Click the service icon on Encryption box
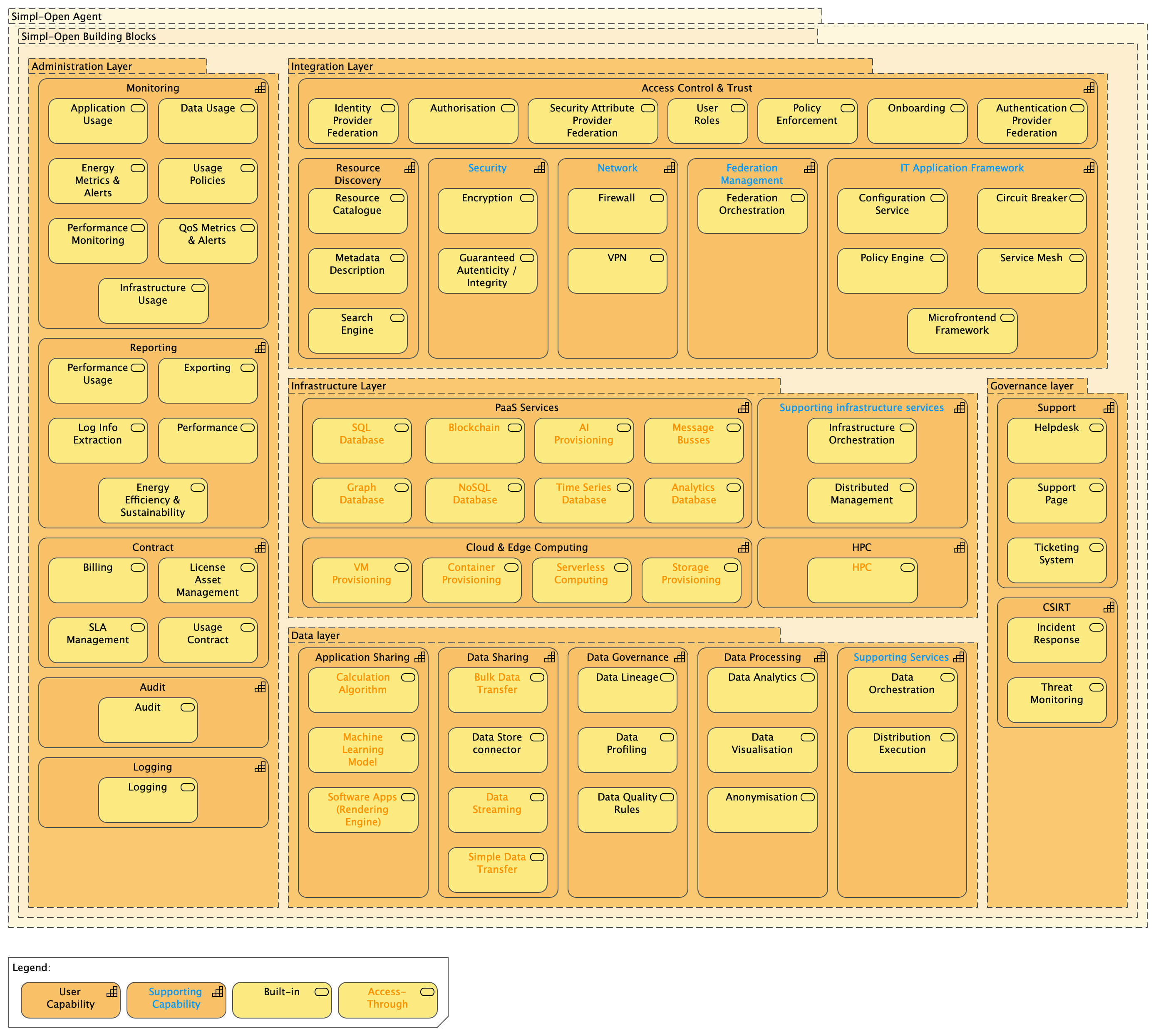 [527, 198]
